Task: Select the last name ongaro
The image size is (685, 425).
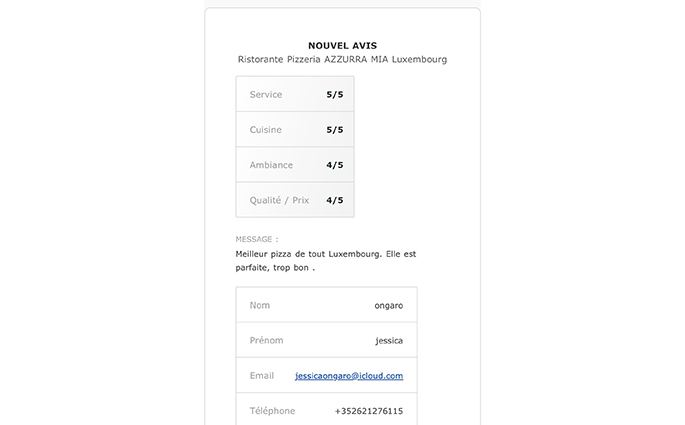Action: (389, 306)
